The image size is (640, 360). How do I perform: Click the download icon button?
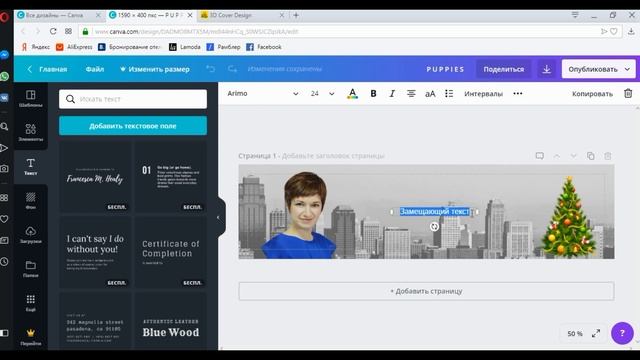tap(547, 69)
